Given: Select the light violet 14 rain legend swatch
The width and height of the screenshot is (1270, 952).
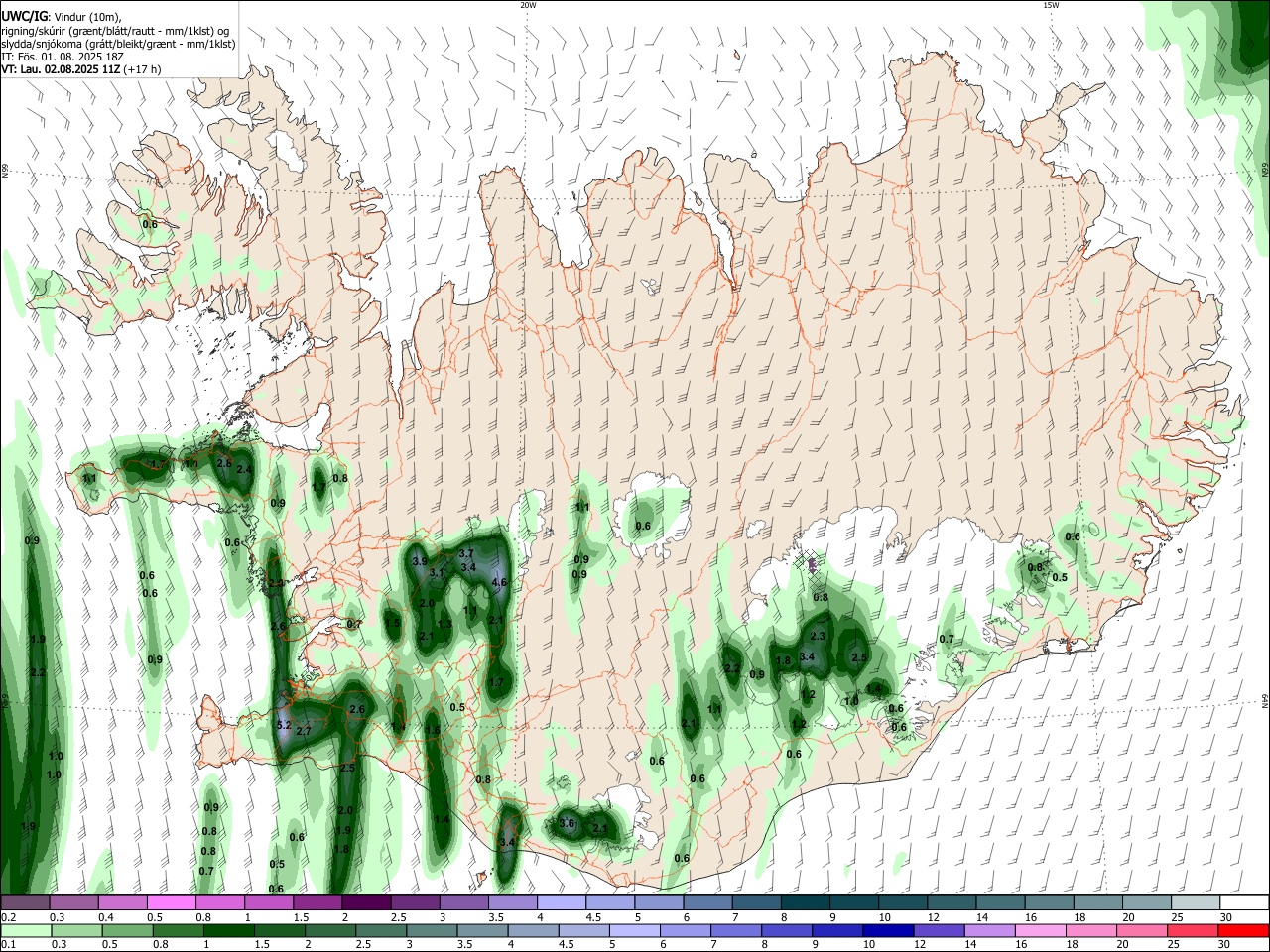Looking at the screenshot, I should point(988,930).
